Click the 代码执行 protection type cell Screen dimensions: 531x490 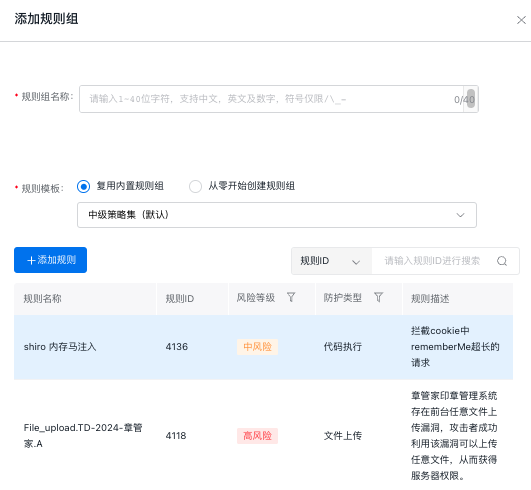[x=343, y=347]
